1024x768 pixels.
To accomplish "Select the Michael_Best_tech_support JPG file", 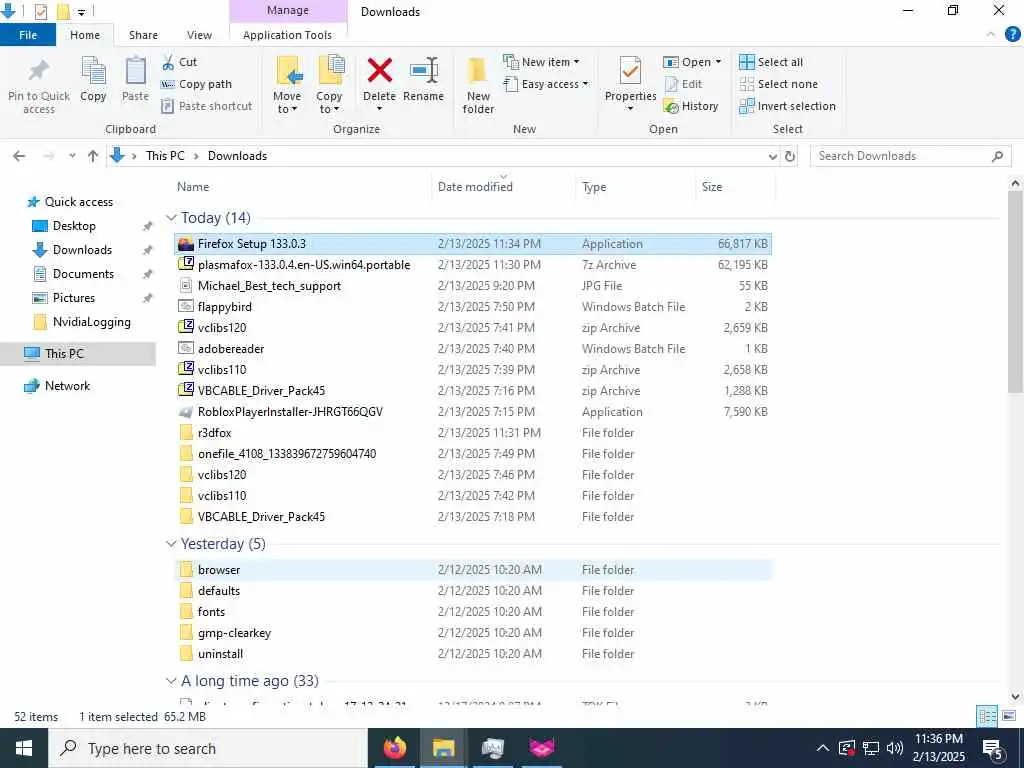I will point(473,286).
